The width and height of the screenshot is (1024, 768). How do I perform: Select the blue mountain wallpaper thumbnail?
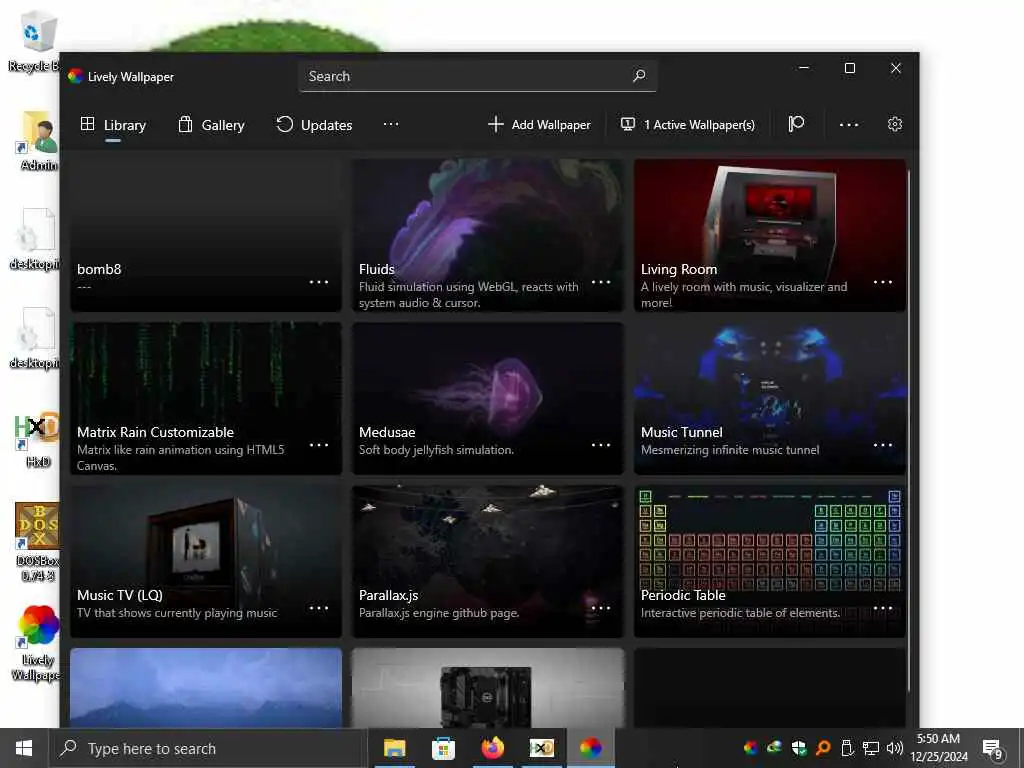206,688
